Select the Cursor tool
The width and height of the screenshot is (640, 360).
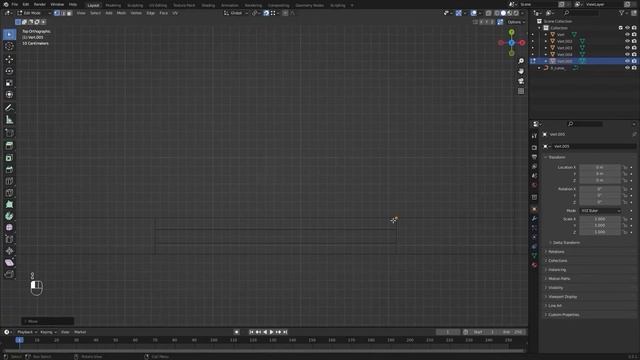[x=9, y=46]
